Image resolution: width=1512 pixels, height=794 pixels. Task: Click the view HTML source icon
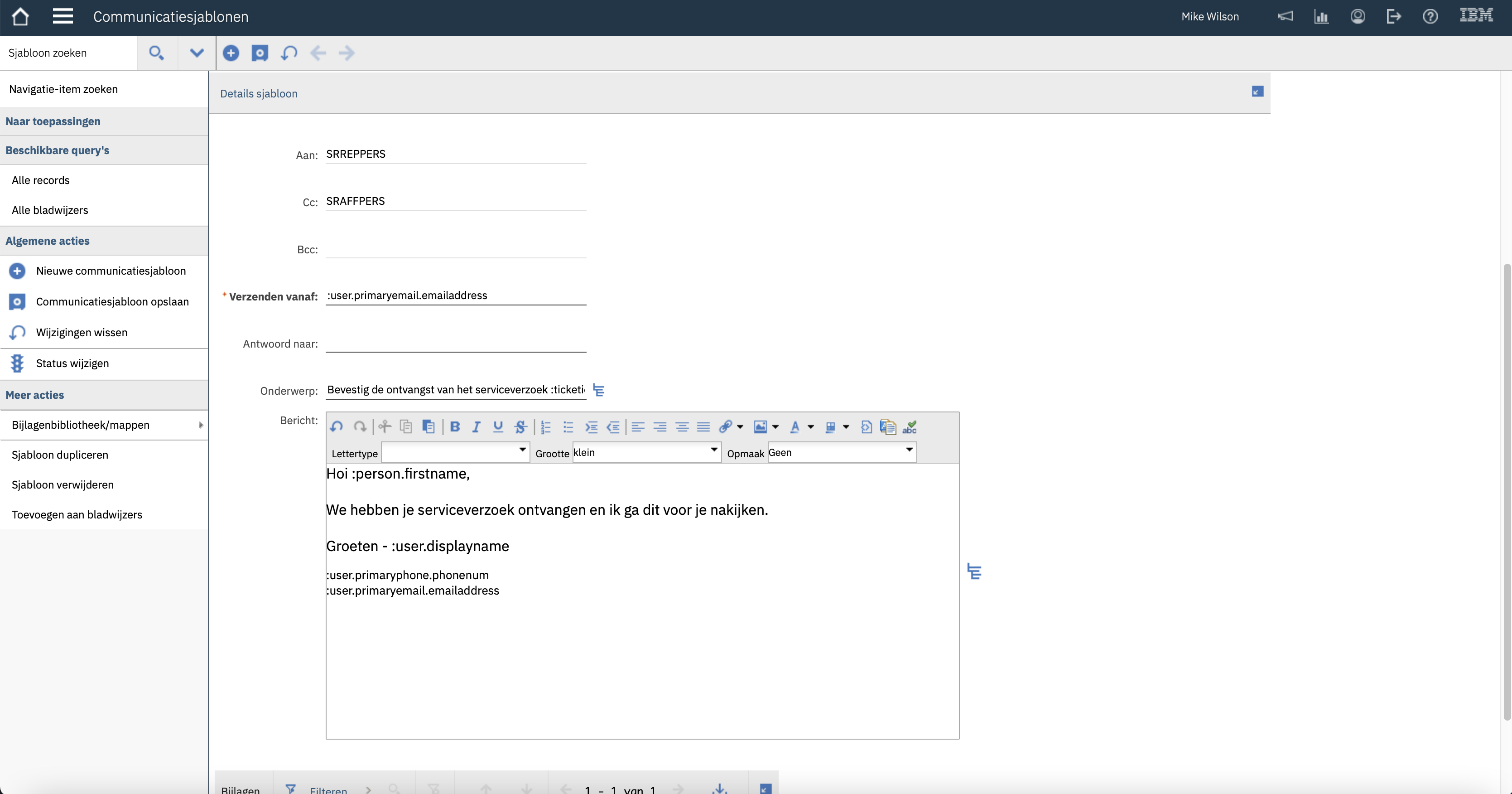pos(866,427)
